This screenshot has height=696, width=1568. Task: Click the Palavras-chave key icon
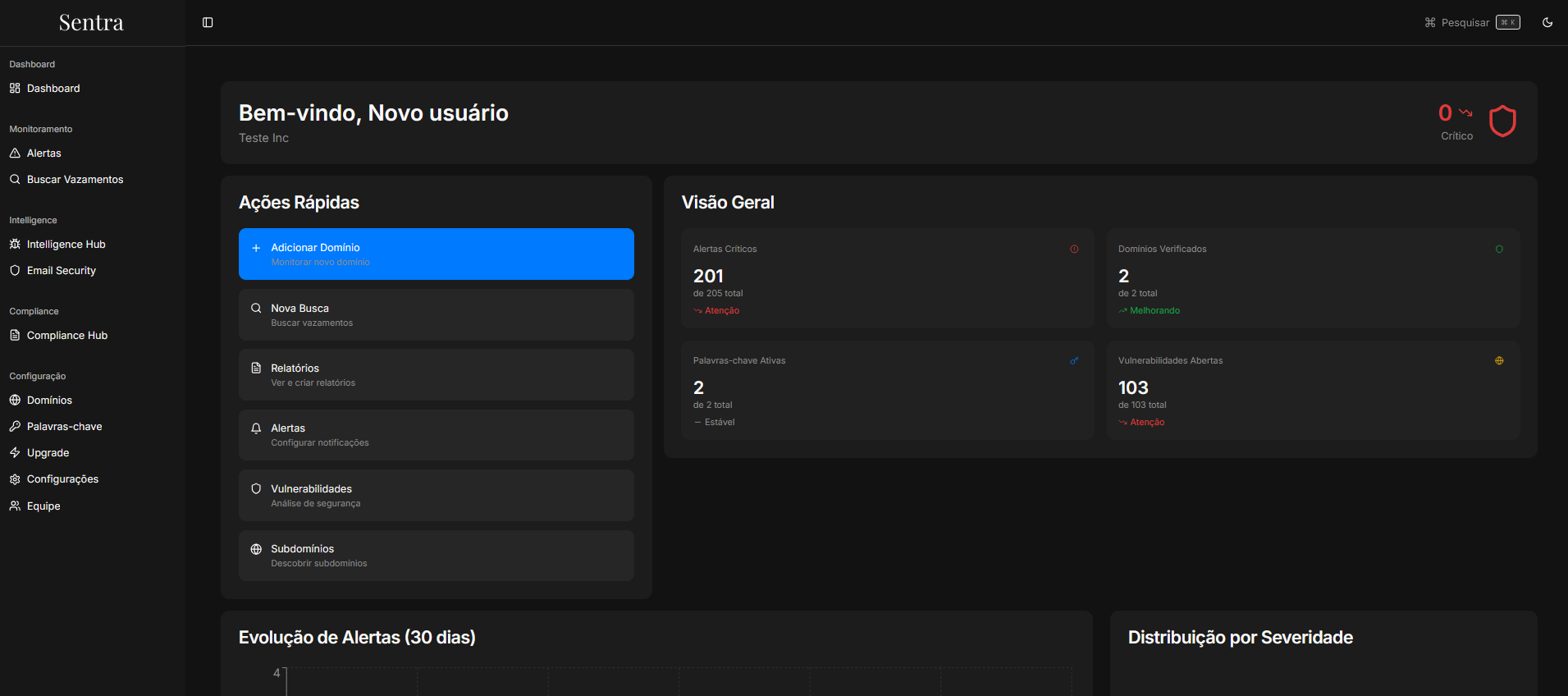15,427
